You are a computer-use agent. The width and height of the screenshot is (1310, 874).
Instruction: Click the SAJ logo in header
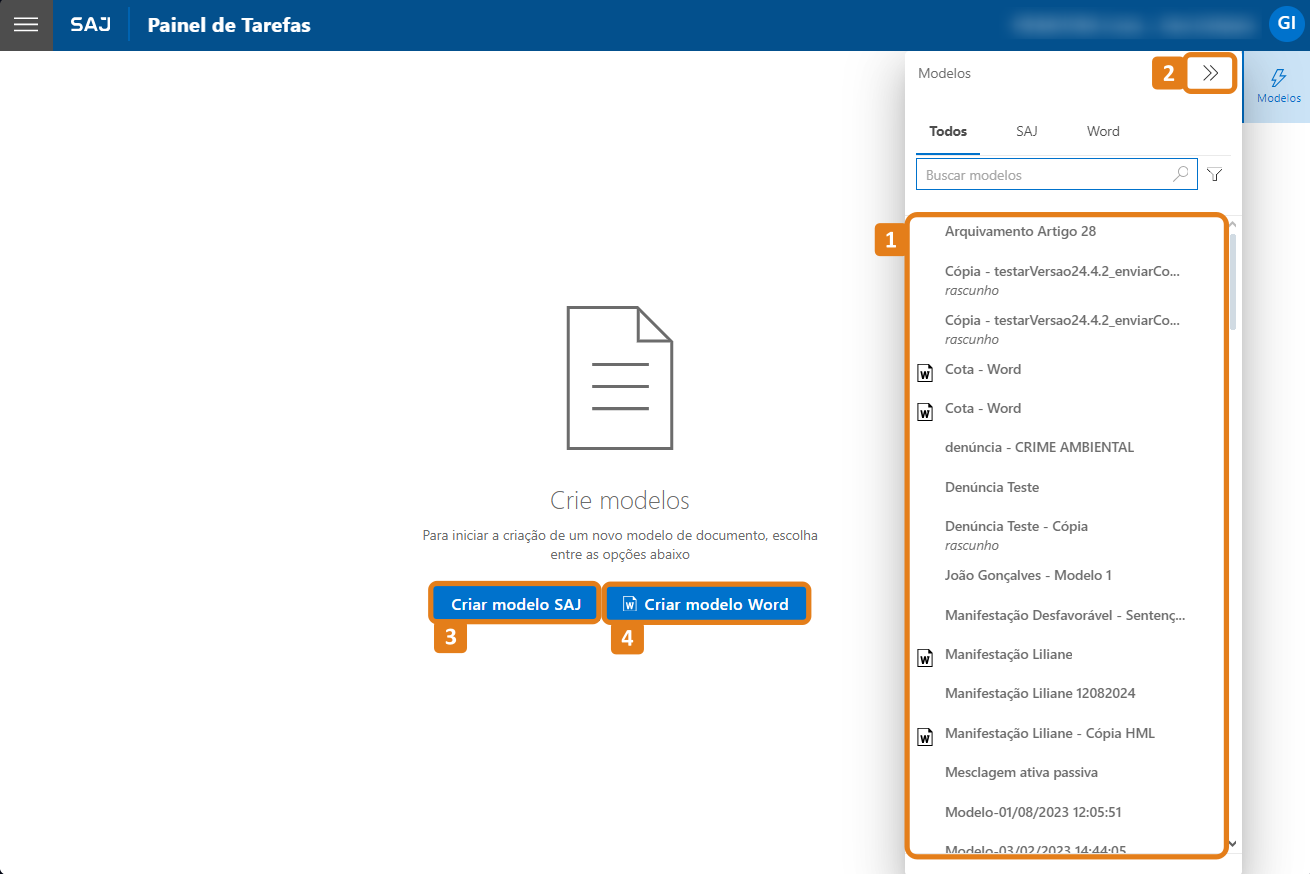tap(91, 25)
